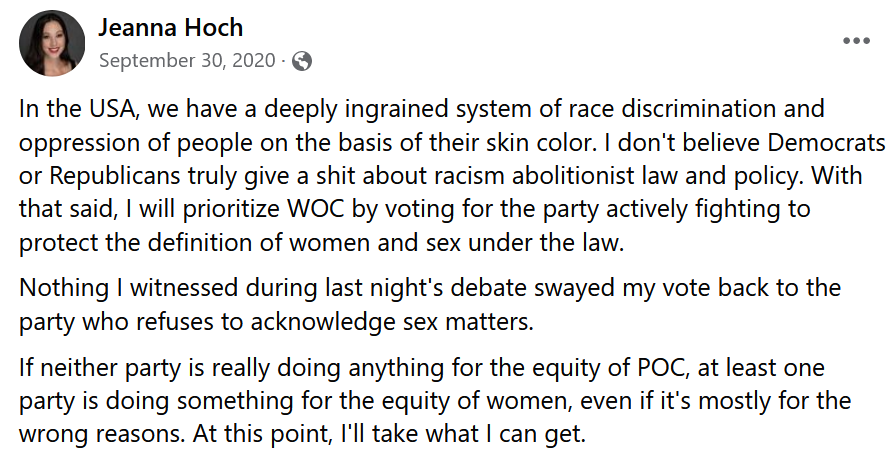Click the Jeanna Hoch author name
The height and width of the screenshot is (457, 896).
pos(170,27)
